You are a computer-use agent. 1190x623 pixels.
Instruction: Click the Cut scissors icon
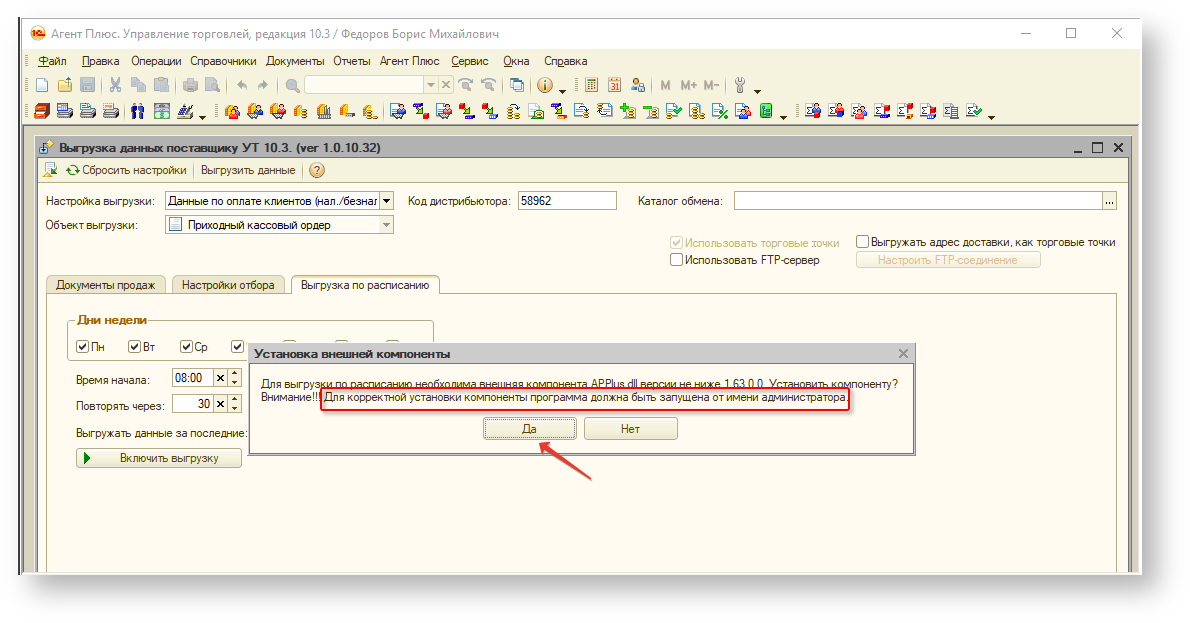coord(115,85)
